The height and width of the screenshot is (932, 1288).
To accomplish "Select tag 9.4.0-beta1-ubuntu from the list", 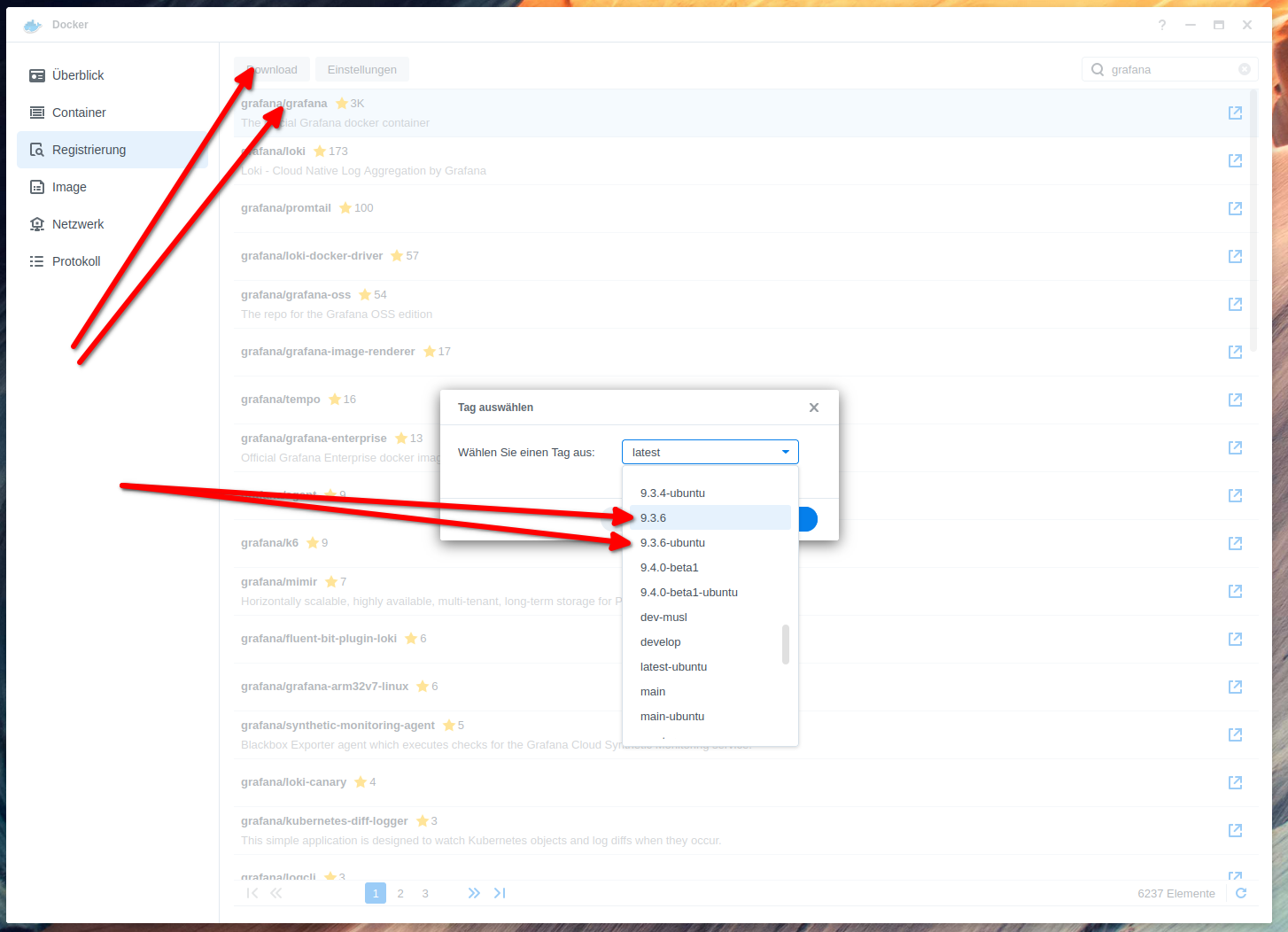I will [710, 592].
